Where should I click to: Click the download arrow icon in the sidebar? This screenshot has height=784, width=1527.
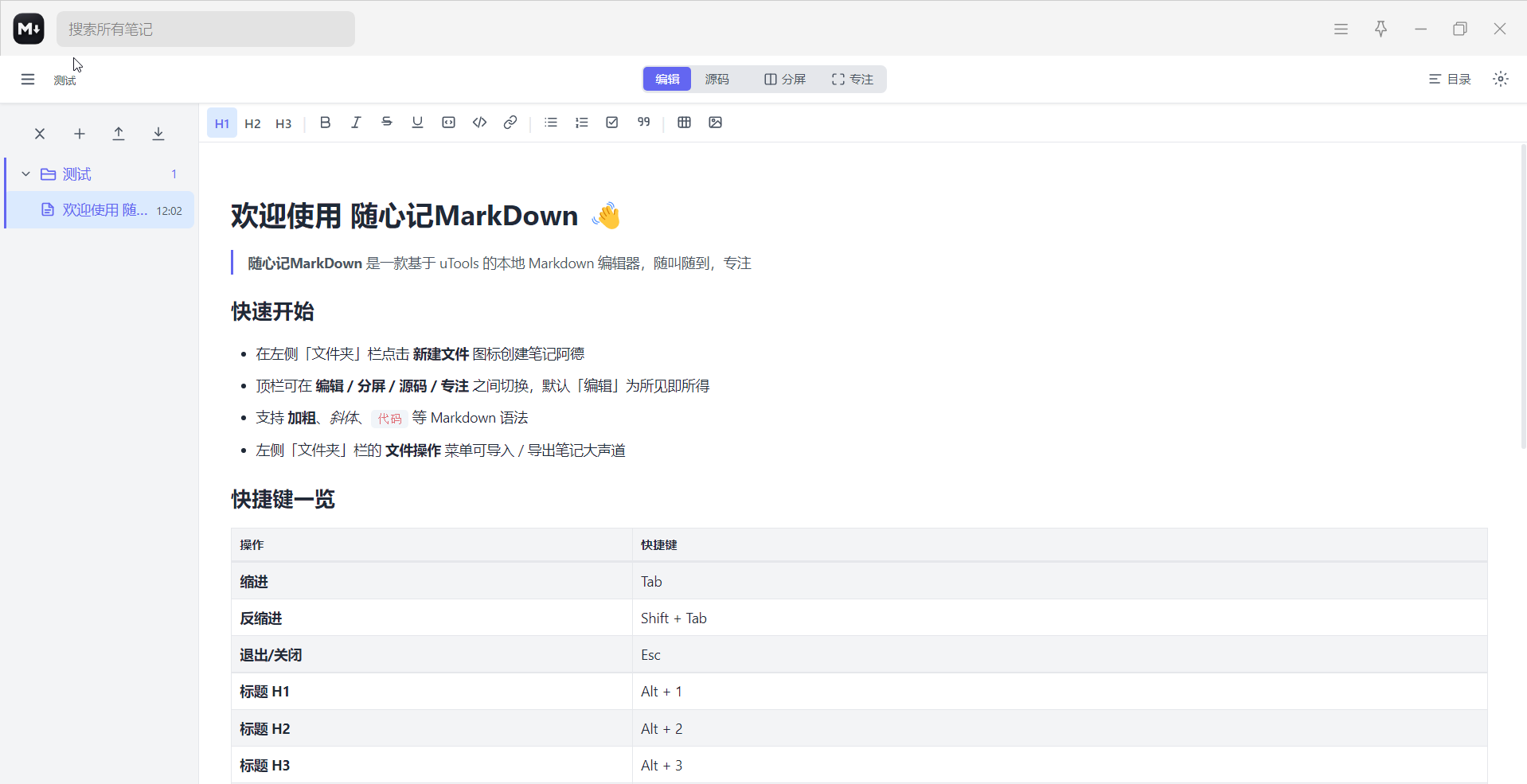(x=158, y=134)
